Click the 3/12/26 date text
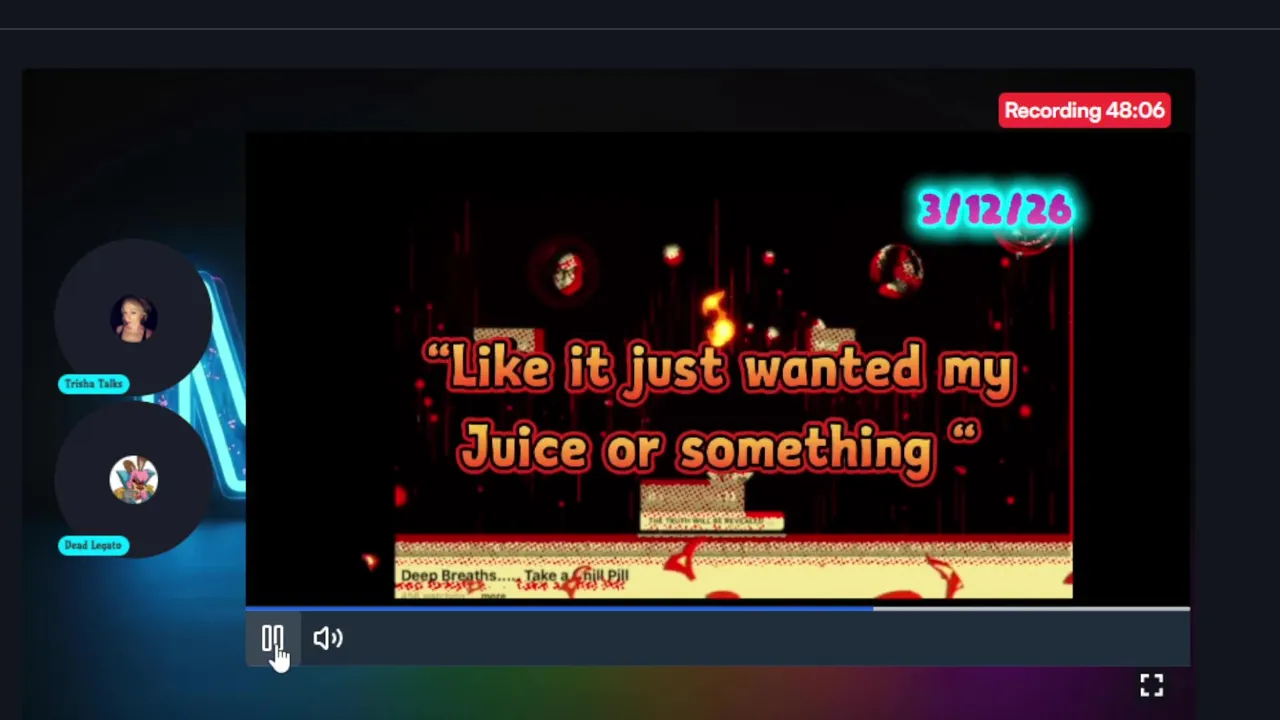 click(x=995, y=209)
